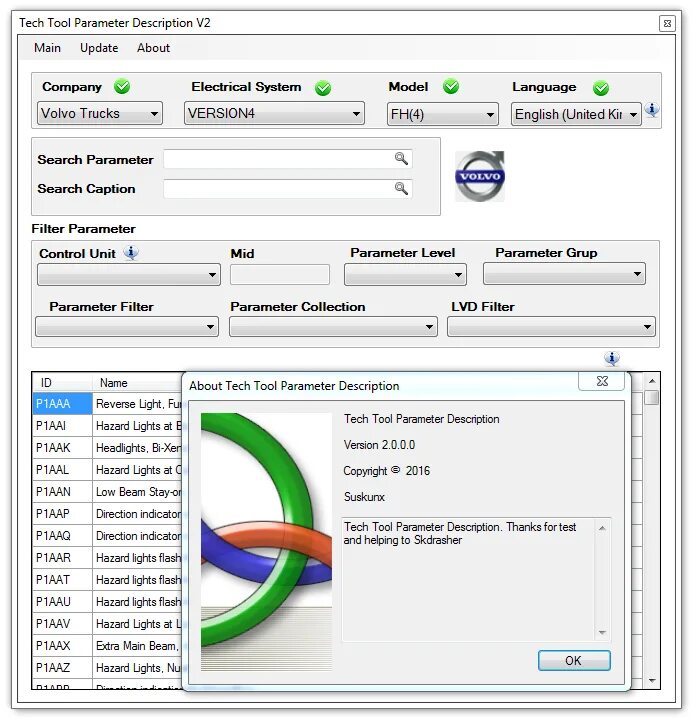The image size is (700, 721).
Task: Close the About Tech Tool dialog
Action: [602, 381]
